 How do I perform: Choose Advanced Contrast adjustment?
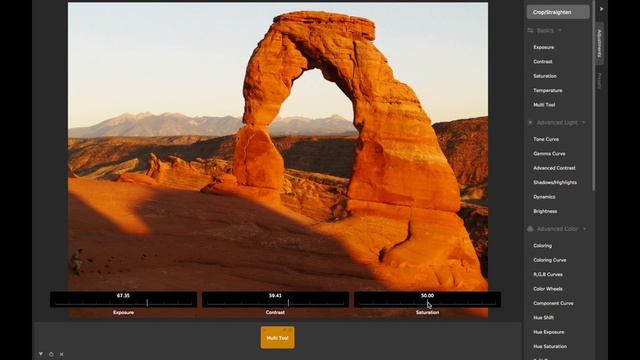coord(554,168)
